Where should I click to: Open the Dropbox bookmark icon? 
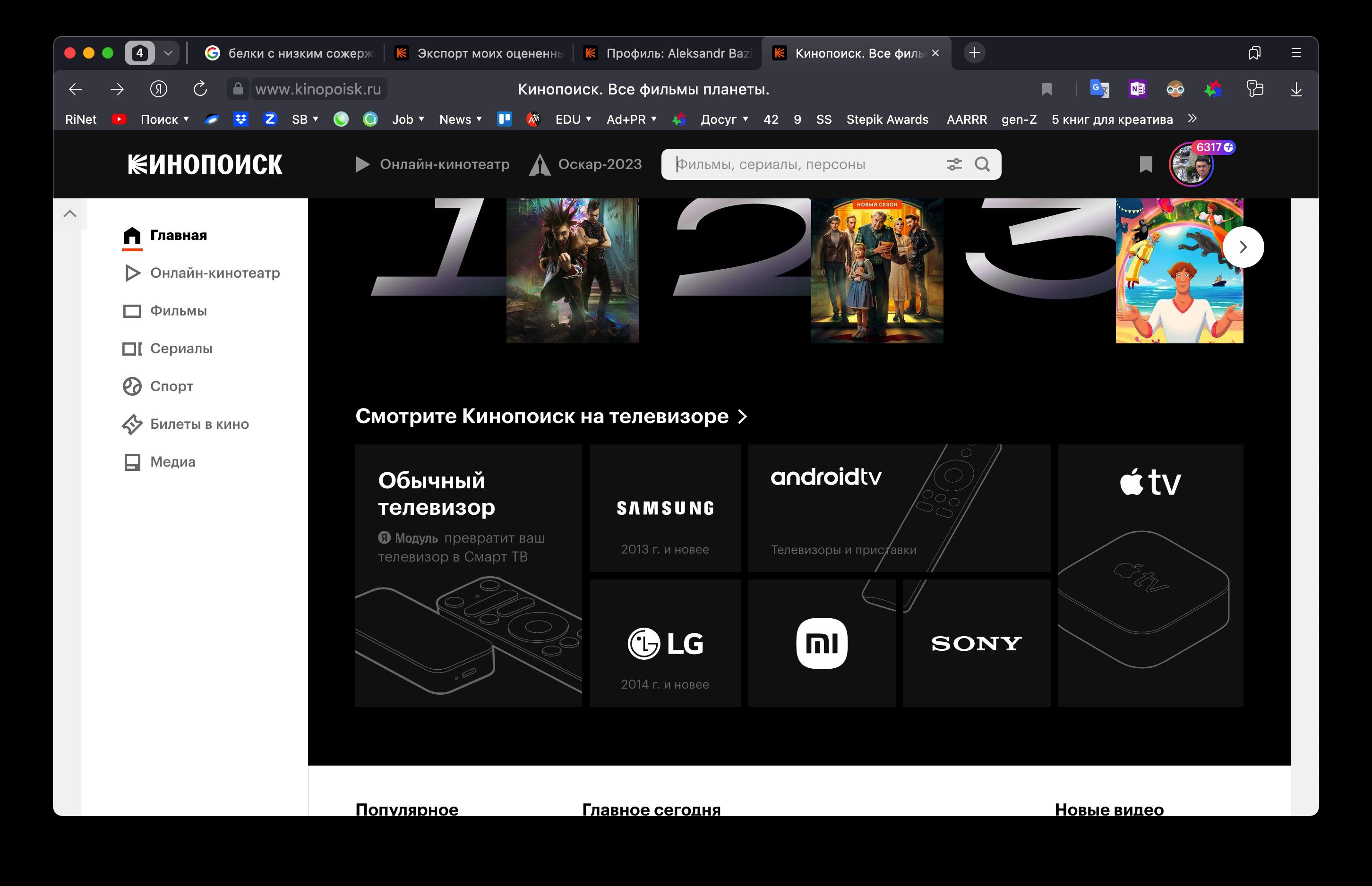(x=240, y=119)
